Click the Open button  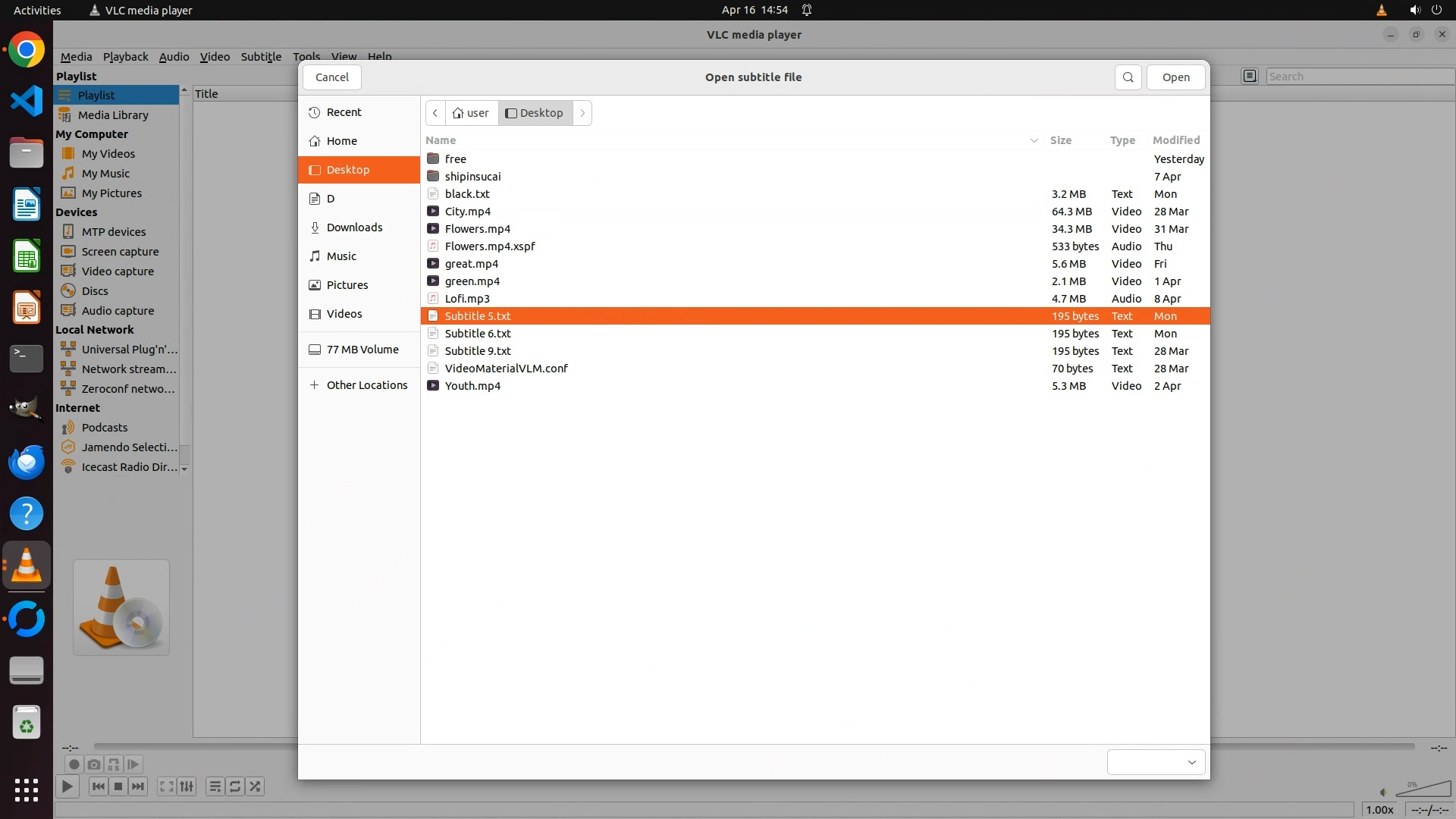tap(1175, 77)
